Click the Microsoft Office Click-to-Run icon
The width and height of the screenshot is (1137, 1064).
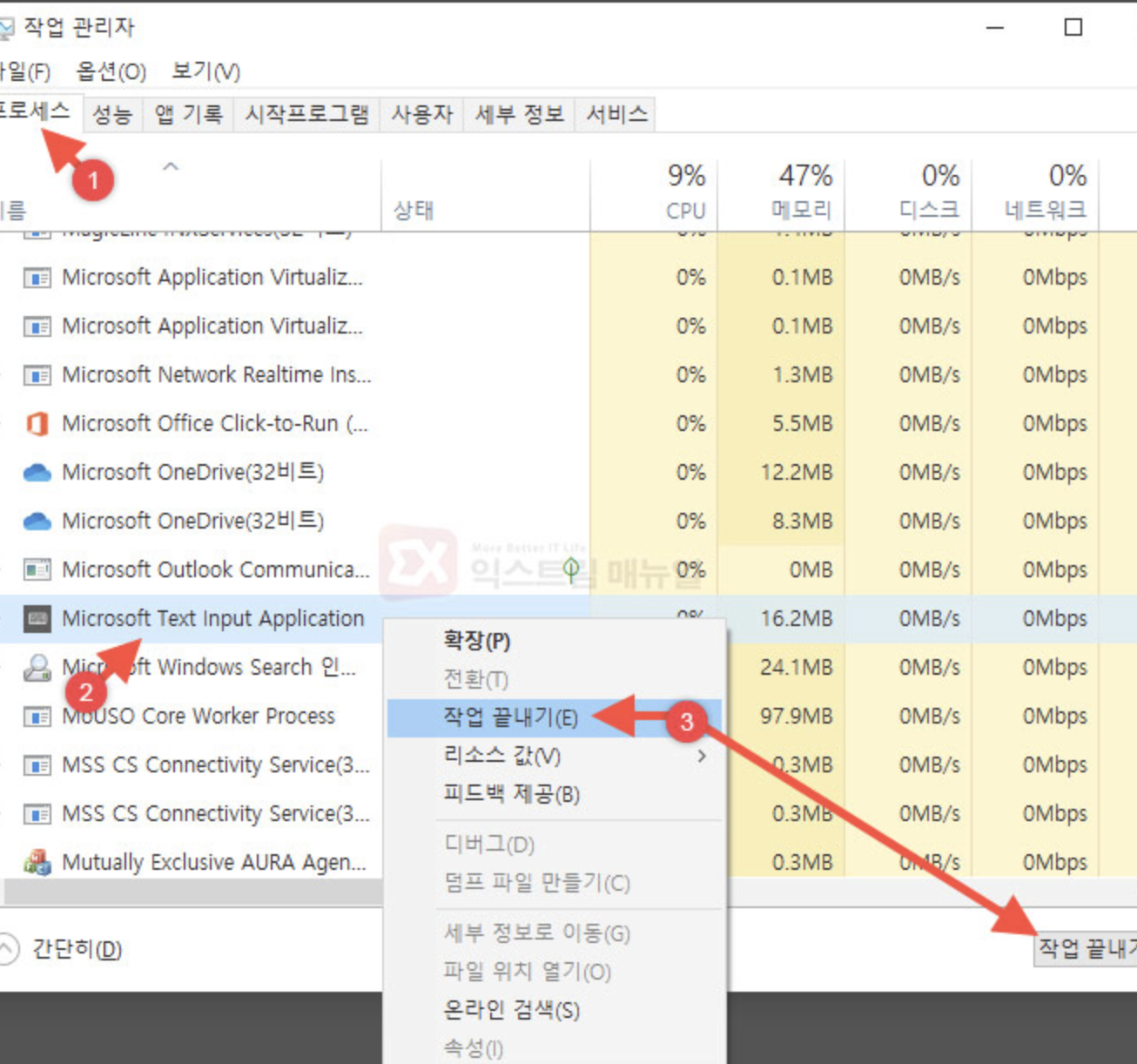pos(37,424)
